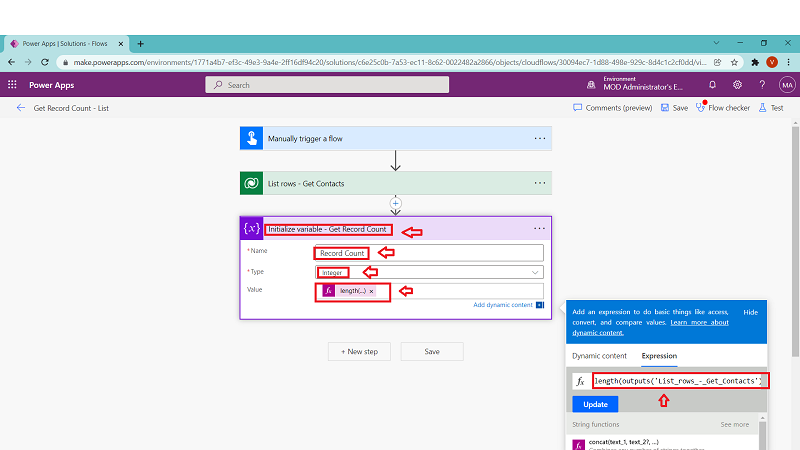
Task: Click See more for String functions
Action: tap(735, 424)
